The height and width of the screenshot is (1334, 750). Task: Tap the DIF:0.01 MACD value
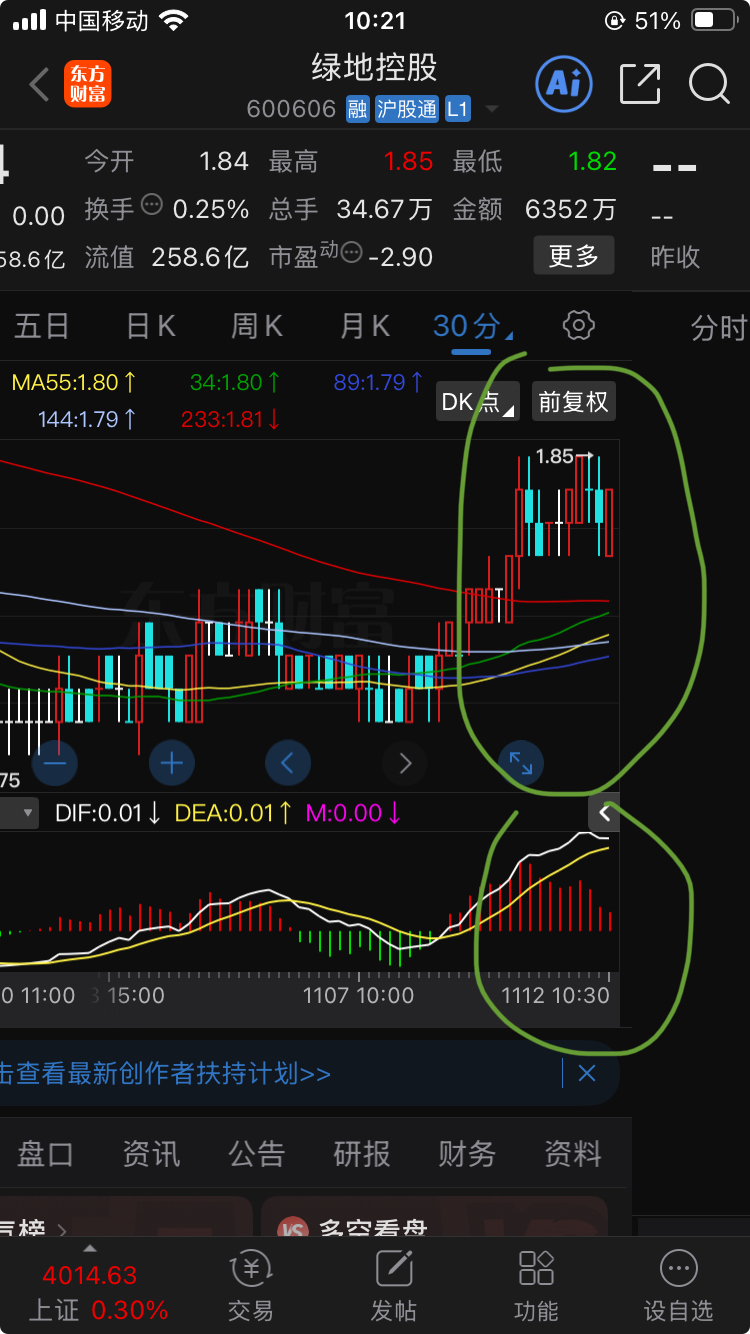click(108, 813)
